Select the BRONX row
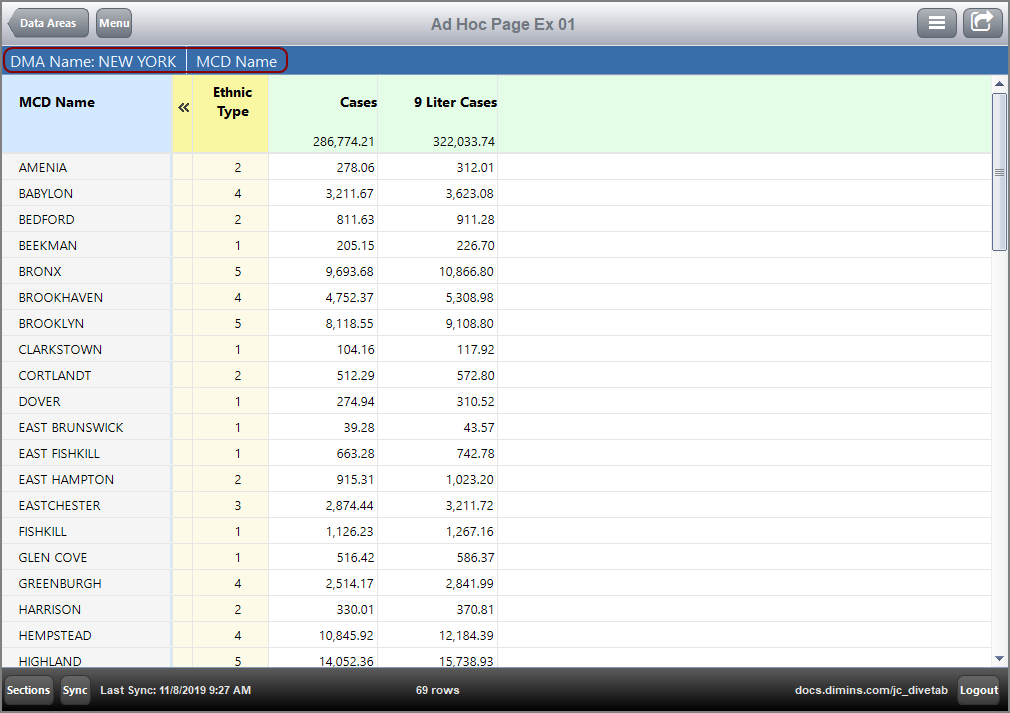The width and height of the screenshot is (1010, 713). [40, 272]
